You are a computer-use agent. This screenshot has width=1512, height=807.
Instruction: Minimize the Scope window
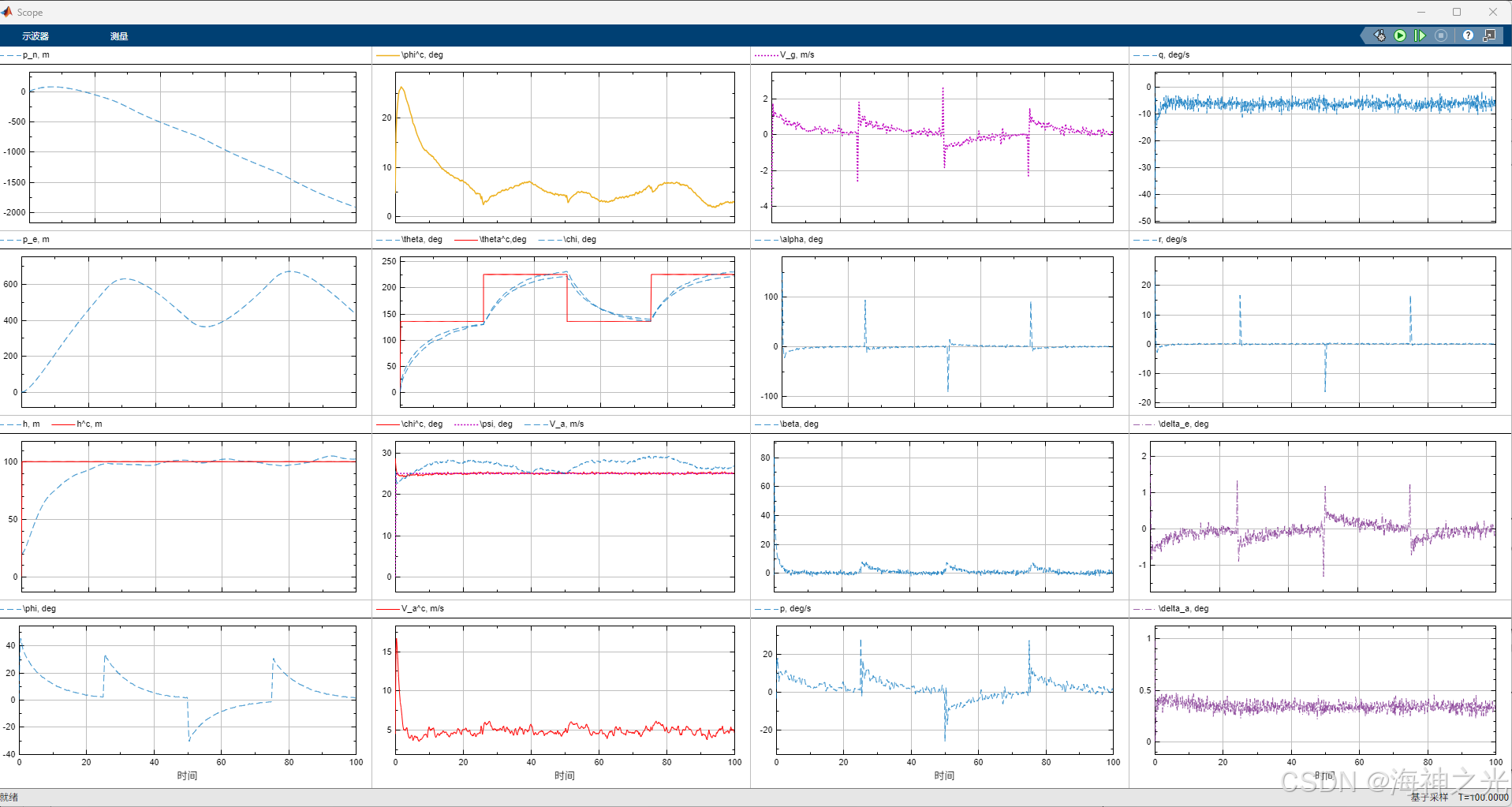coord(1421,12)
